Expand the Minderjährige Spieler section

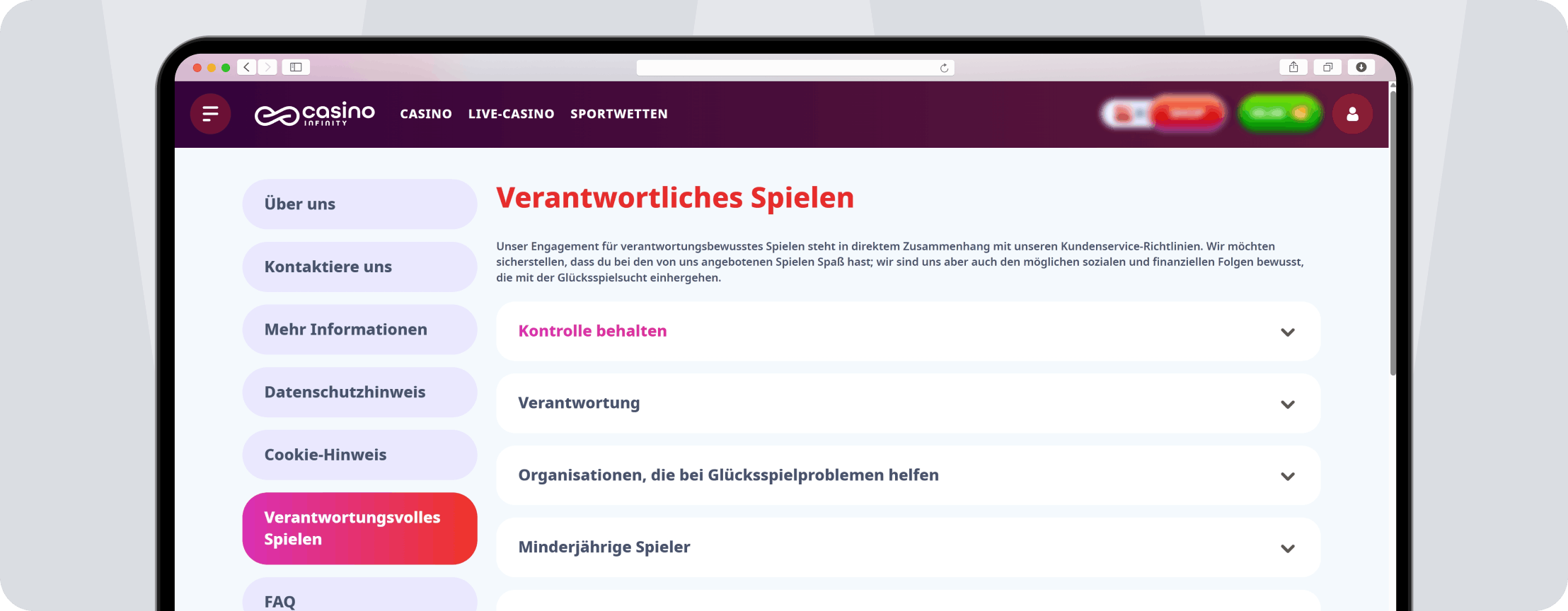point(908,548)
